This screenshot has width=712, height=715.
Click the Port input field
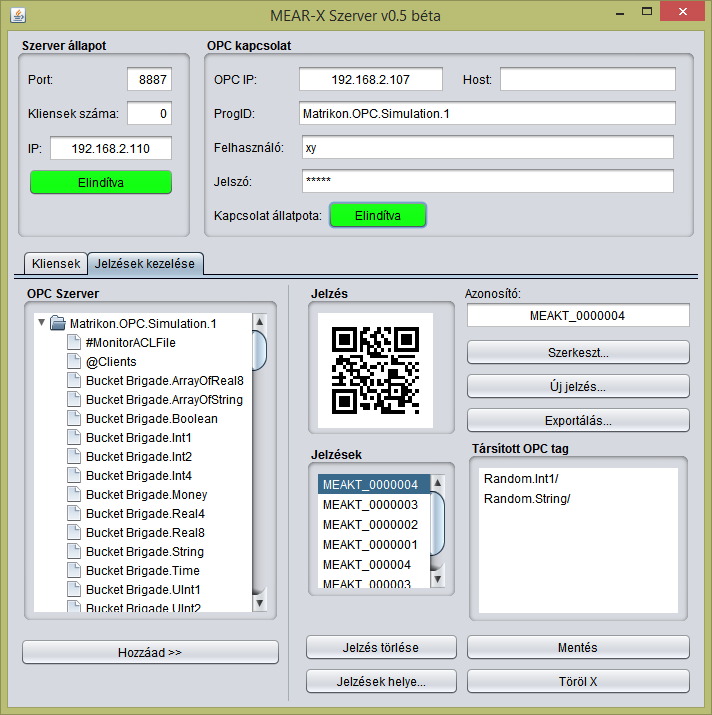[149, 79]
